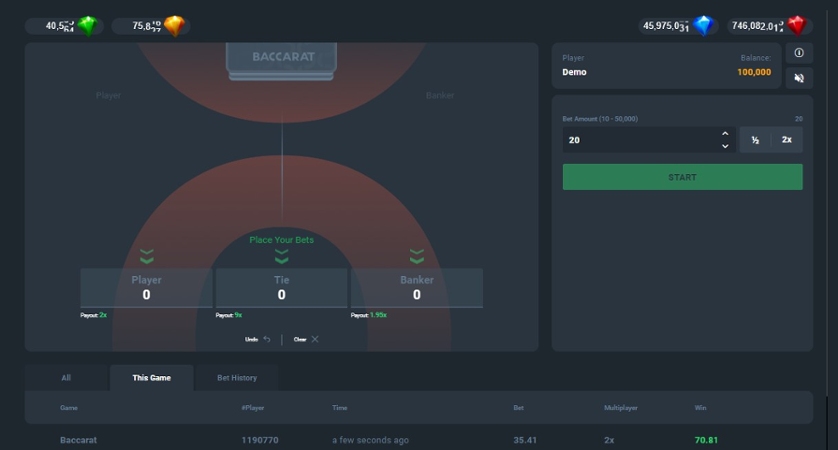Switch to the All tab
Screen dimensions: 838x450
tap(66, 378)
